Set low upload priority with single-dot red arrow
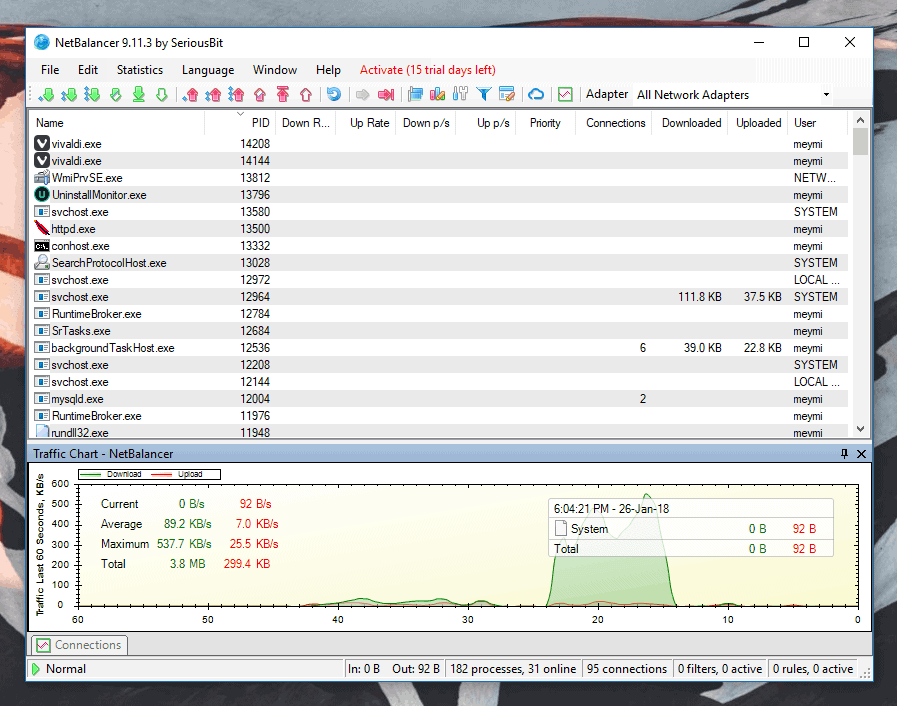 tap(190, 94)
